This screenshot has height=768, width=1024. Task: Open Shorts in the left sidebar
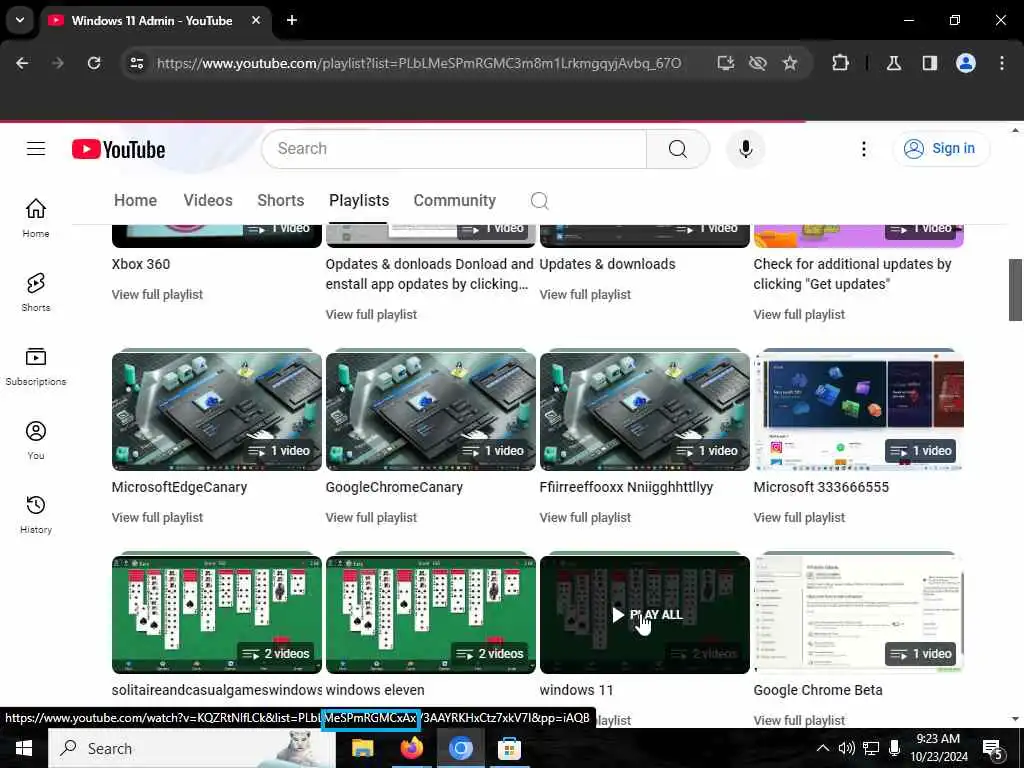click(36, 292)
